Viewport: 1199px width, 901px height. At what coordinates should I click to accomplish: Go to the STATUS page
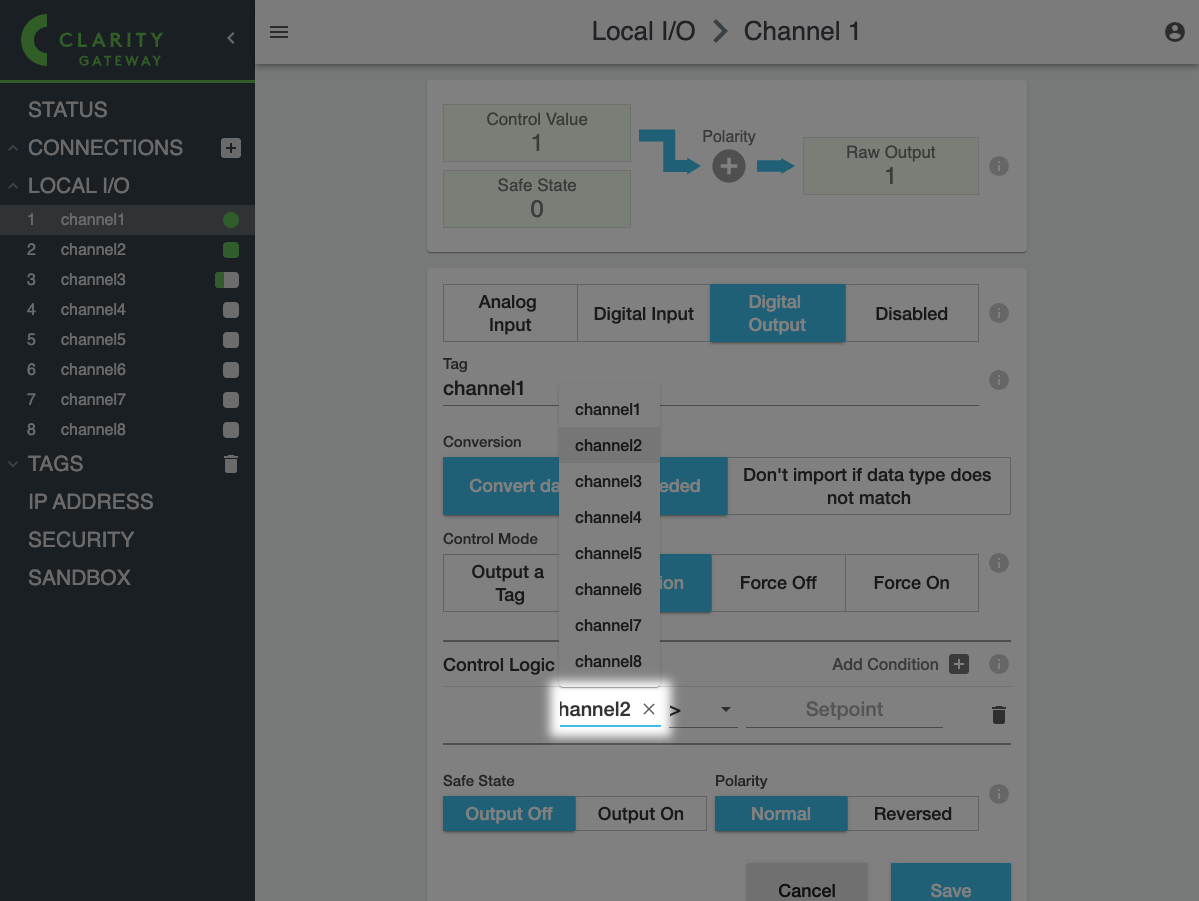click(x=68, y=110)
